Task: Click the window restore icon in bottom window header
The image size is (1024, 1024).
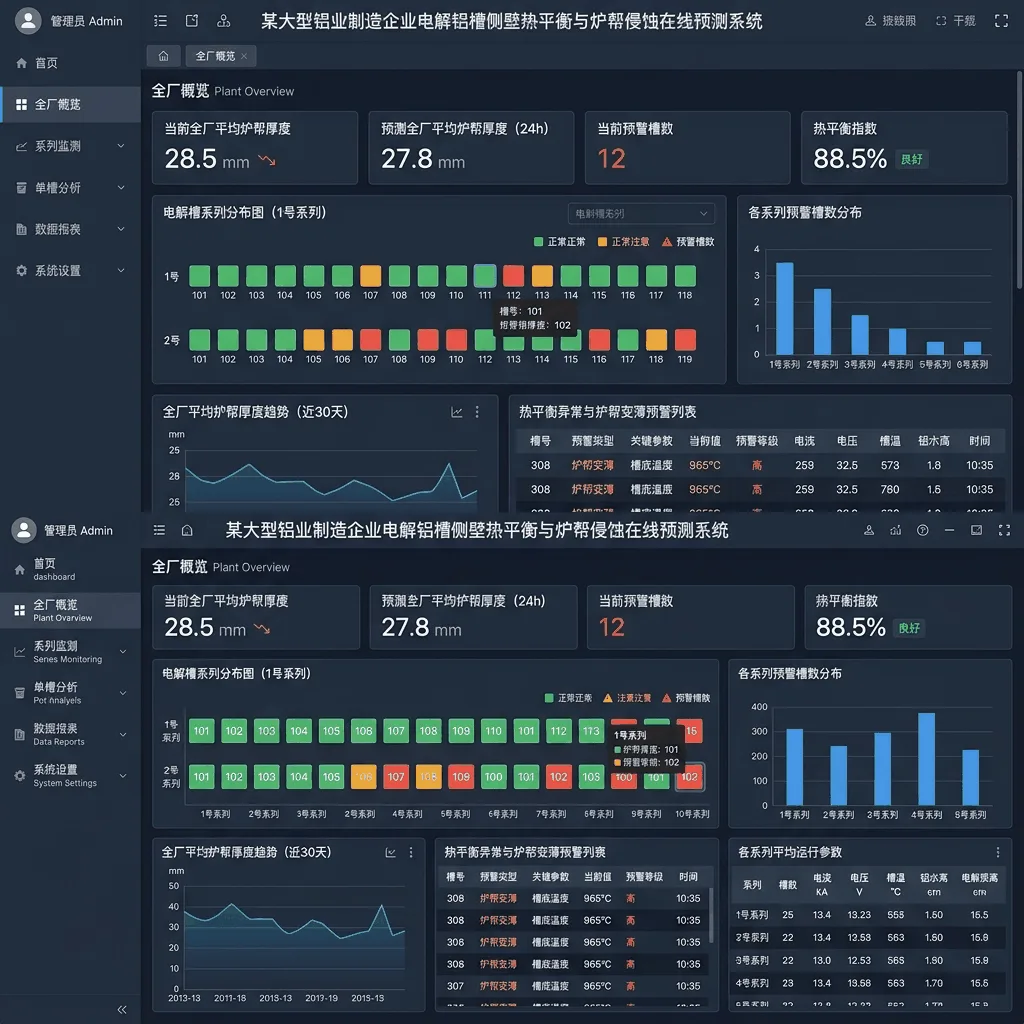Action: [x=976, y=530]
